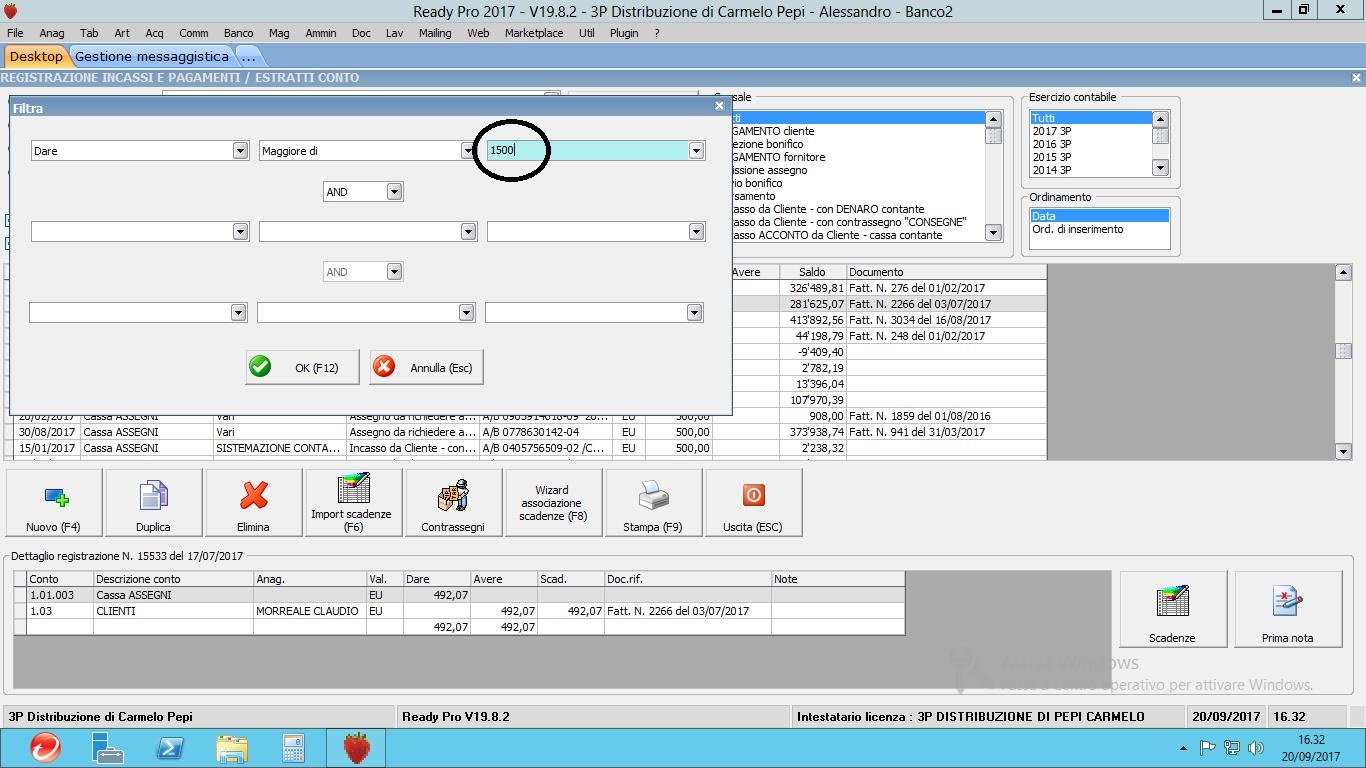The height and width of the screenshot is (768, 1366).
Task: Open third row value dropdown in Filtra
Action: tap(694, 312)
